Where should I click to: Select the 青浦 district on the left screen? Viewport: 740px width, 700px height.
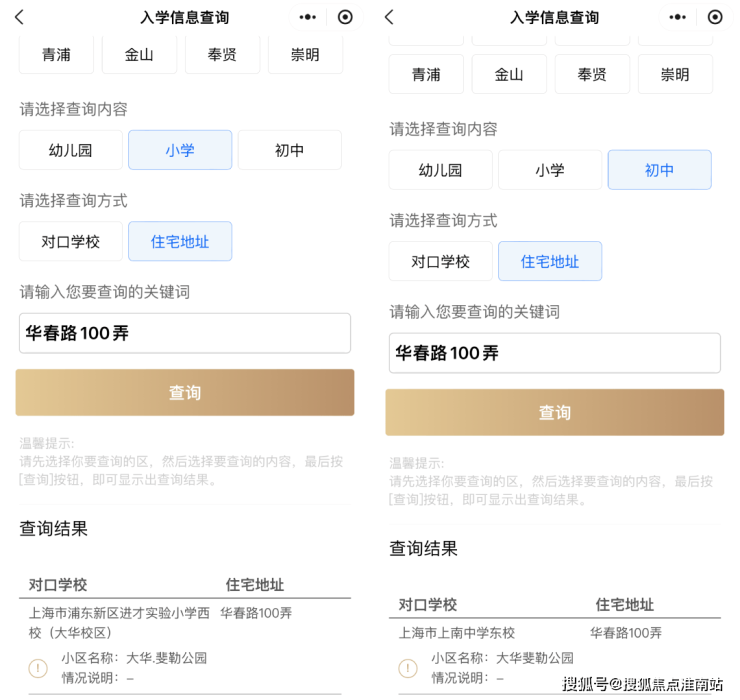pyautogui.click(x=56, y=55)
